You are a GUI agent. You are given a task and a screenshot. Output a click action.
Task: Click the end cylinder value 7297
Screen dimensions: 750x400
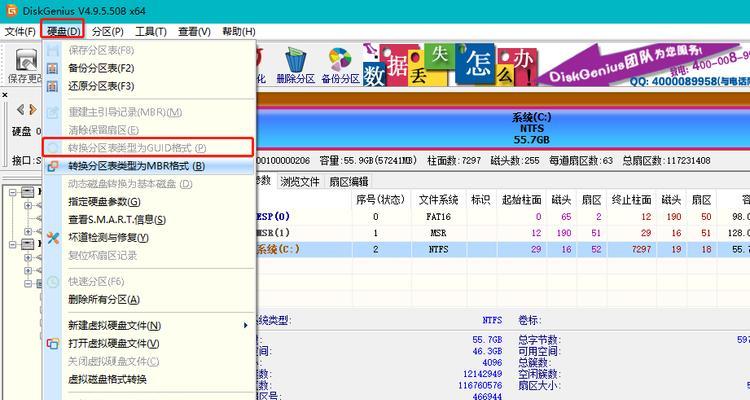pyautogui.click(x=641, y=249)
